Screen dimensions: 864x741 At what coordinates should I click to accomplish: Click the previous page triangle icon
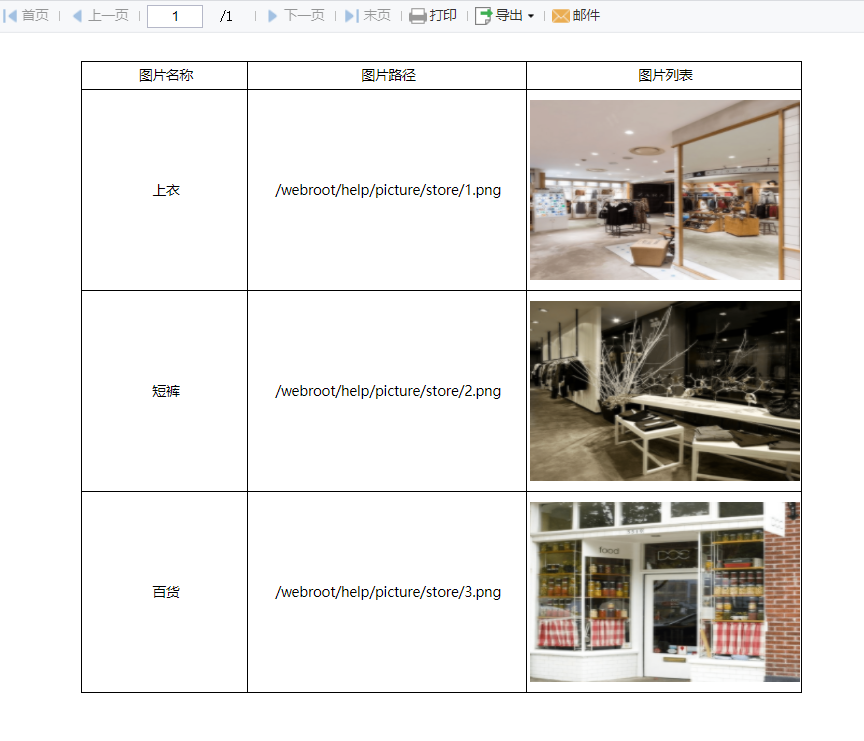(77, 15)
